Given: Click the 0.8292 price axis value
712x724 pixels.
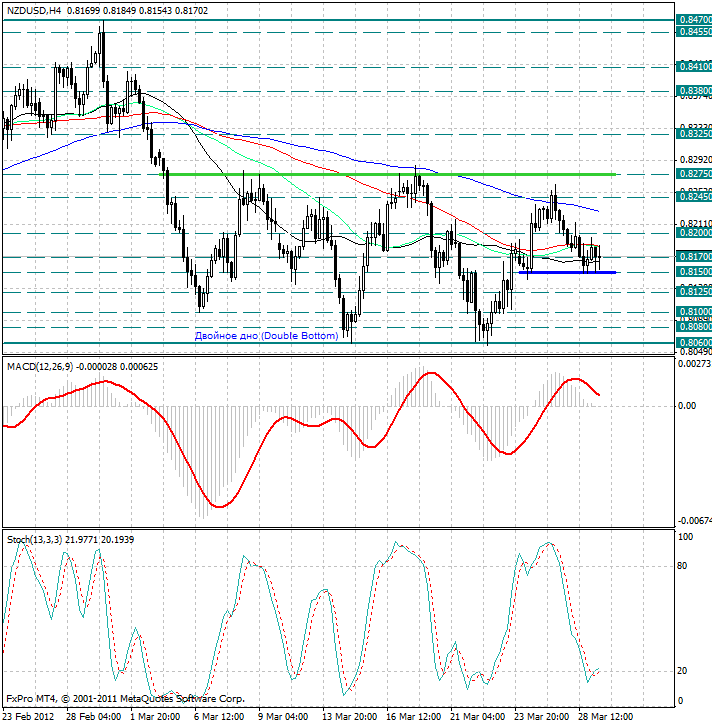Looking at the screenshot, I should [695, 160].
